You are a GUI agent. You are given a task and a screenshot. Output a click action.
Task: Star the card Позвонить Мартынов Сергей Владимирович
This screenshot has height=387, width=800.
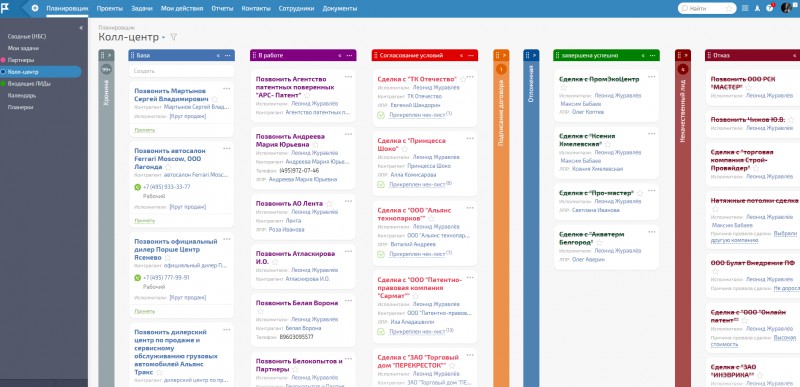point(215,99)
